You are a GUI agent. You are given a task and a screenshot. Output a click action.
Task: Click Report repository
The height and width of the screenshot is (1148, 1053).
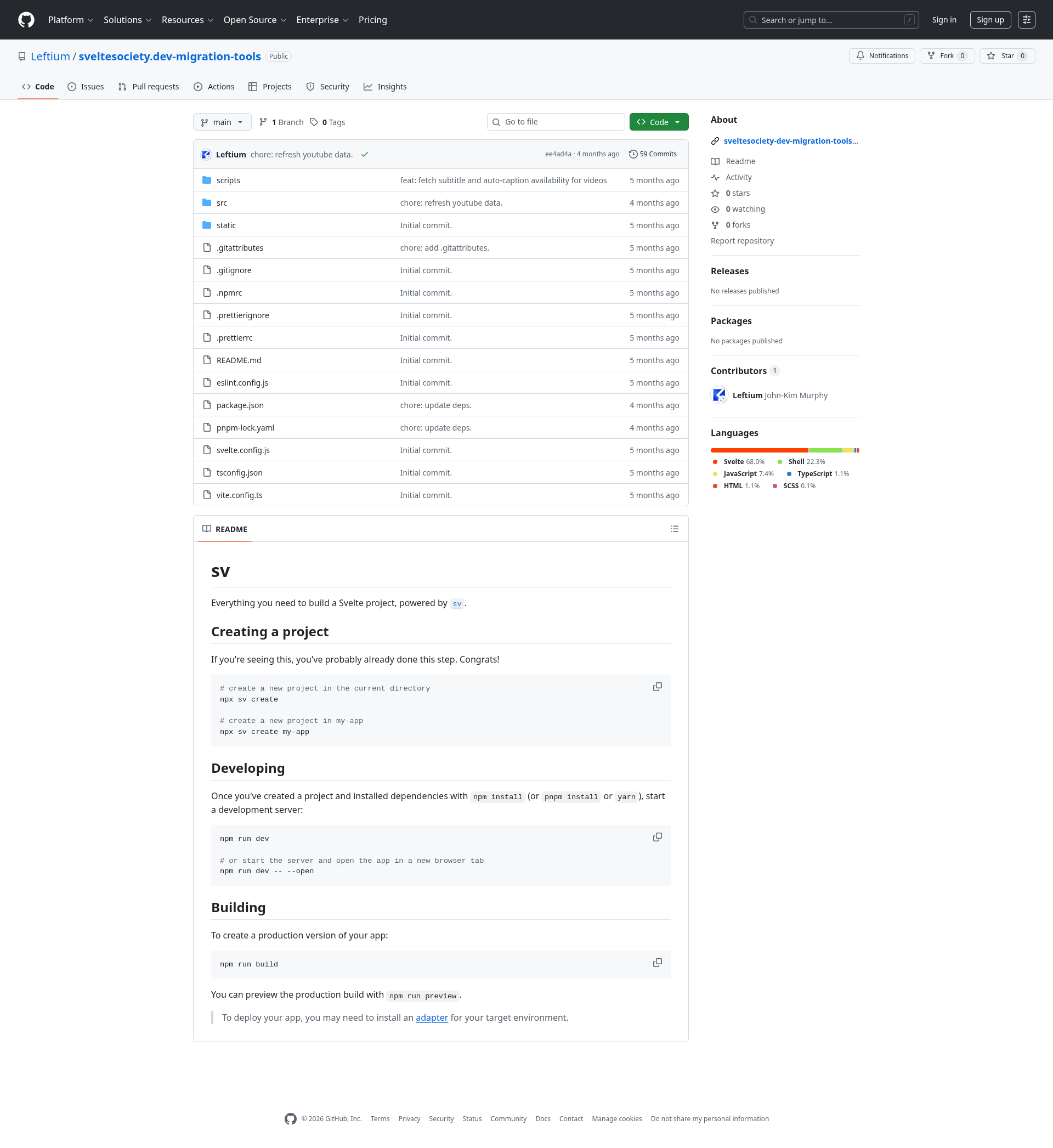tap(742, 241)
